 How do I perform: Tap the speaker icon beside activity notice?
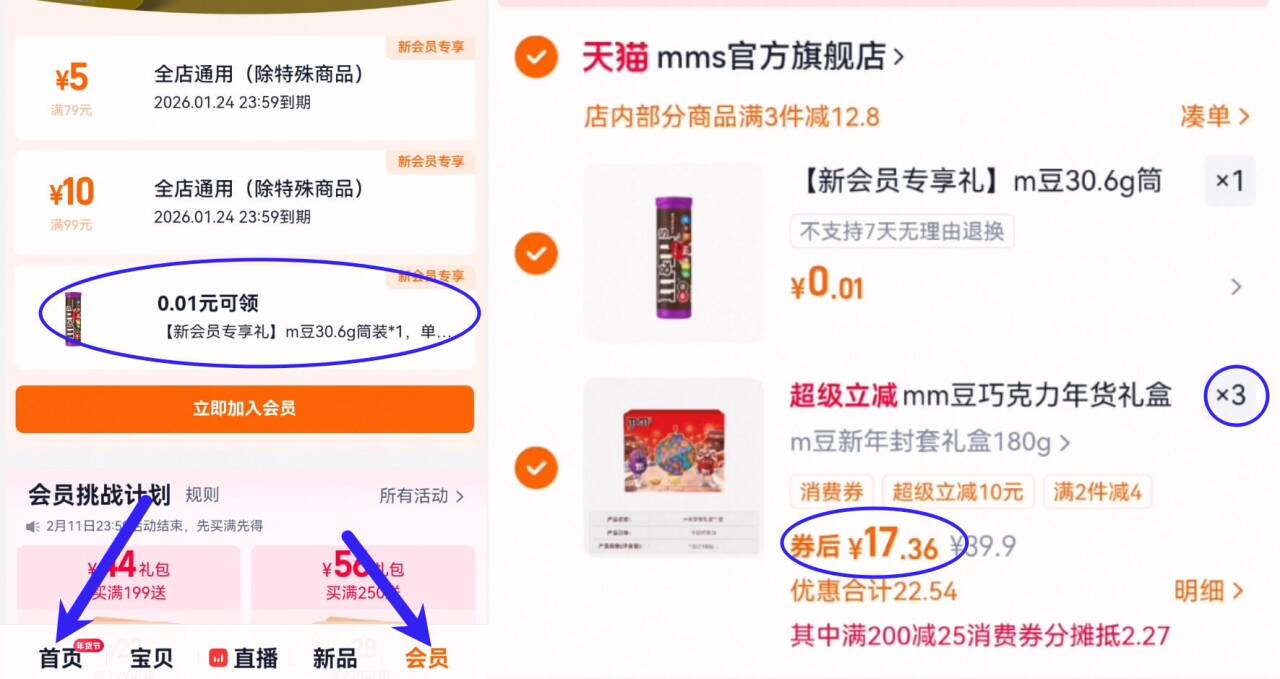33,525
